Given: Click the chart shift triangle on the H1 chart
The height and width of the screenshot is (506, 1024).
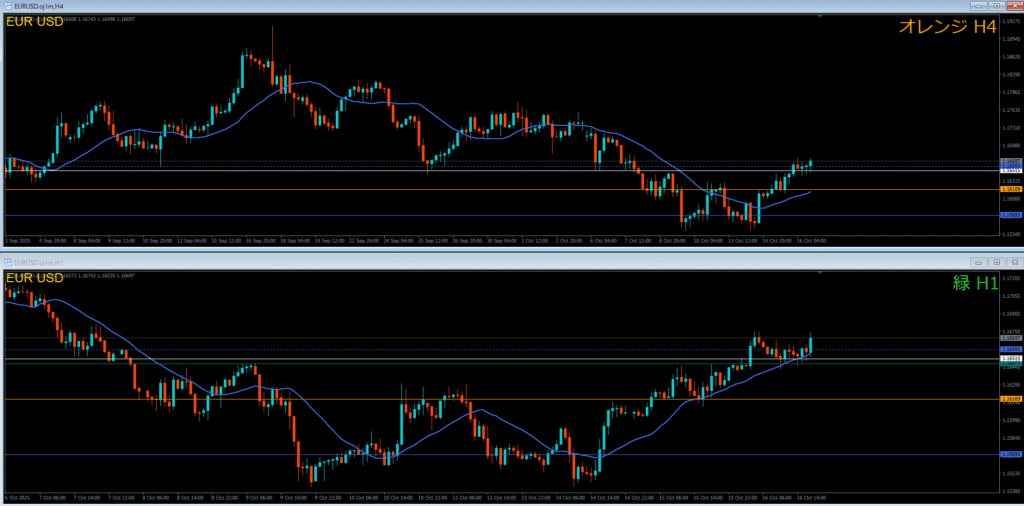Looking at the screenshot, I should pyautogui.click(x=819, y=272).
